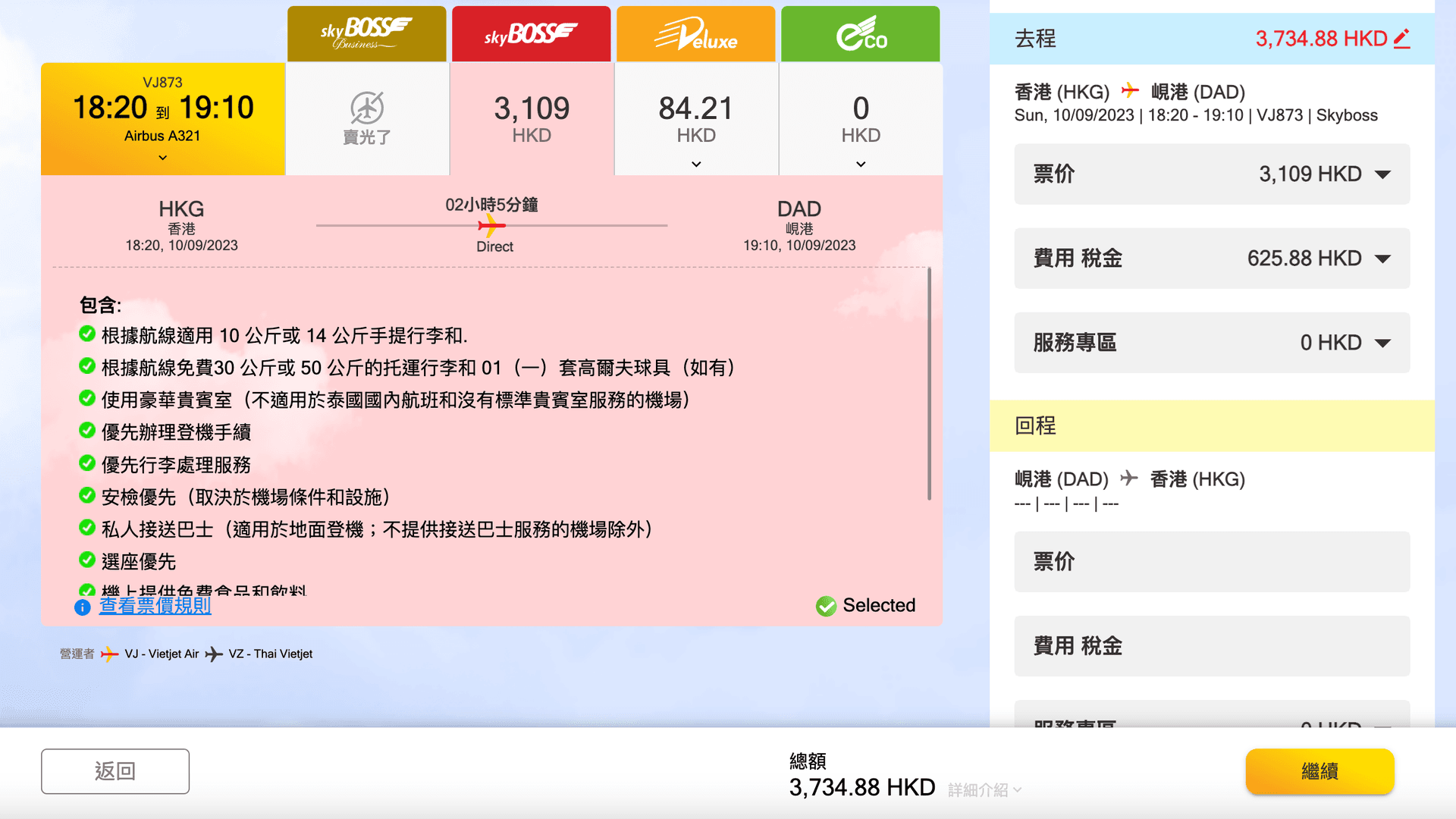Click the gray plane icon between DAD and HKG

(x=1129, y=478)
